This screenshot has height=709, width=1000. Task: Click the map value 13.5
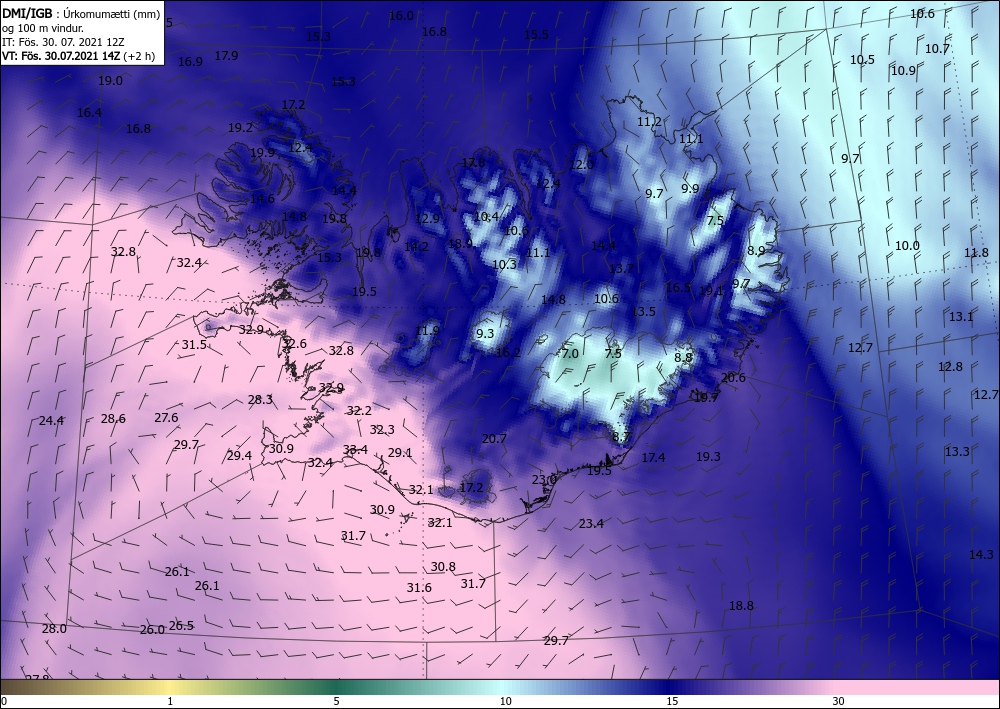tap(643, 312)
